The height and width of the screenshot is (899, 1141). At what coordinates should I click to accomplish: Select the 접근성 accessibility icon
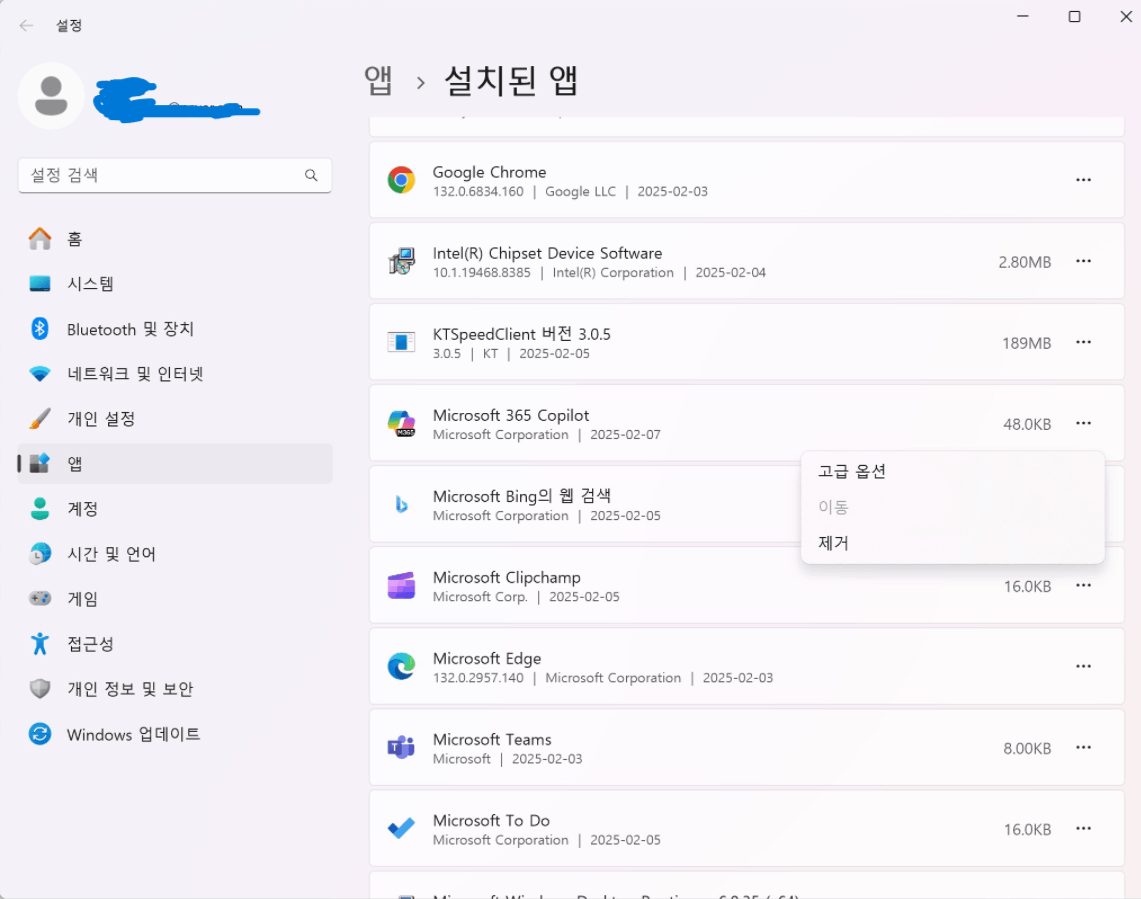point(40,643)
